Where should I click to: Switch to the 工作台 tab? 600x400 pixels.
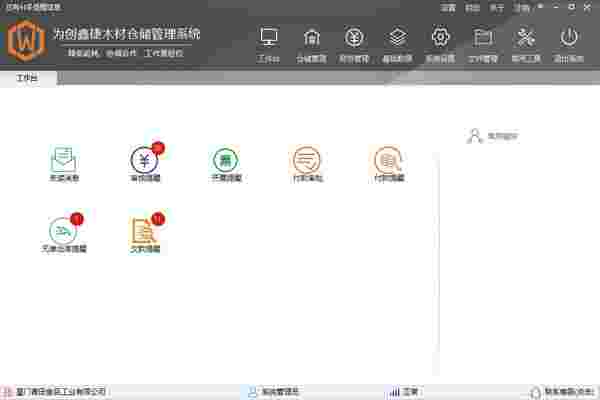pyautogui.click(x=28, y=78)
